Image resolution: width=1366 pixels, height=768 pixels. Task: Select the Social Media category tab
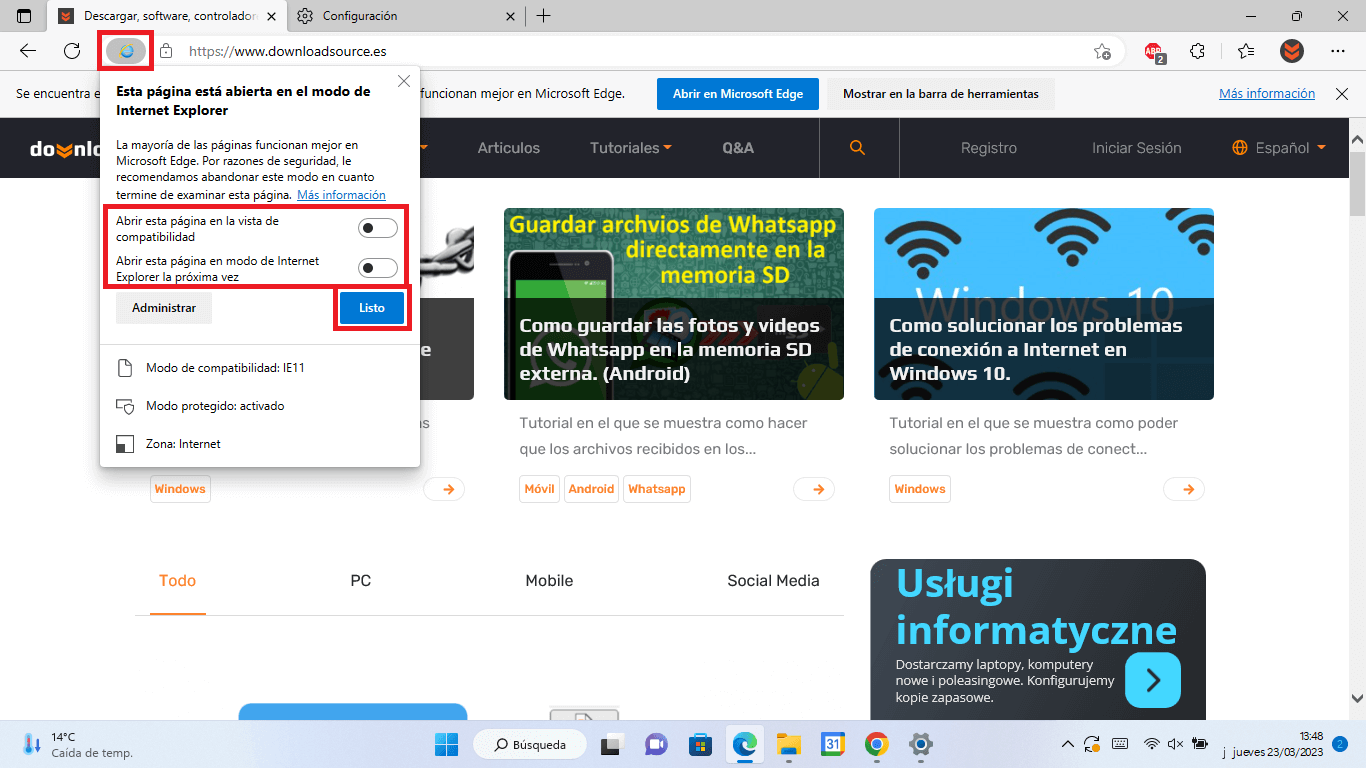(773, 581)
